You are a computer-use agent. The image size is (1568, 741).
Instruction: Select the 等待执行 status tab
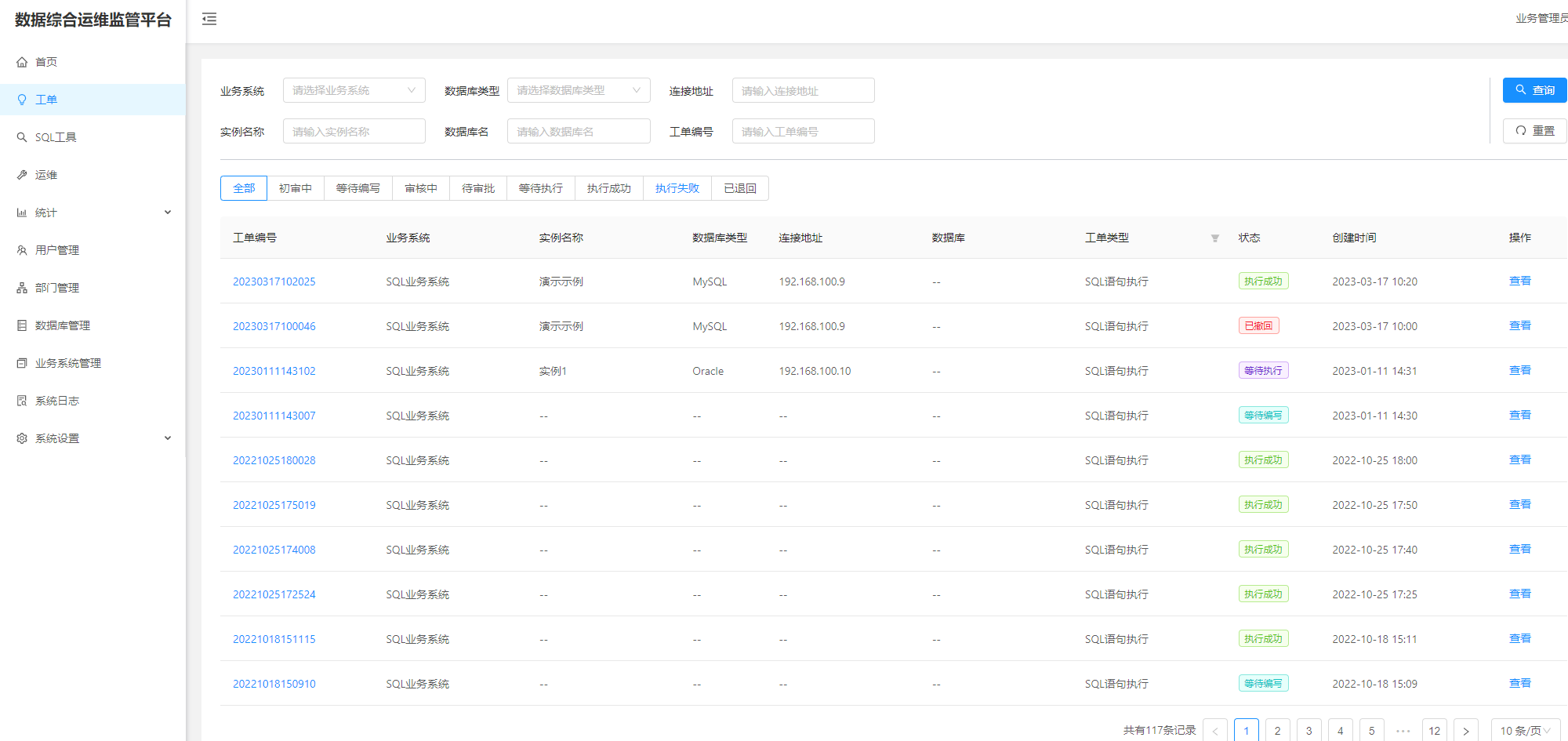tap(541, 188)
